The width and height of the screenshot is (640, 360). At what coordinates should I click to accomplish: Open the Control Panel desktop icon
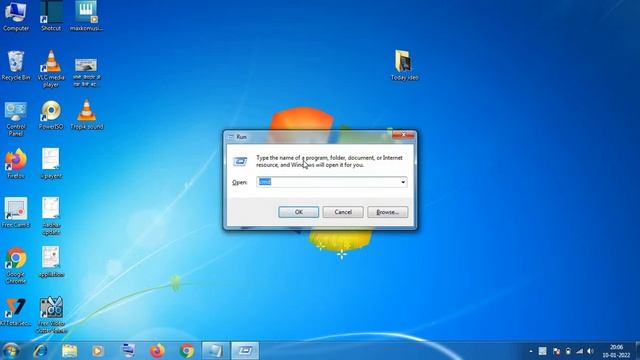[x=16, y=118]
